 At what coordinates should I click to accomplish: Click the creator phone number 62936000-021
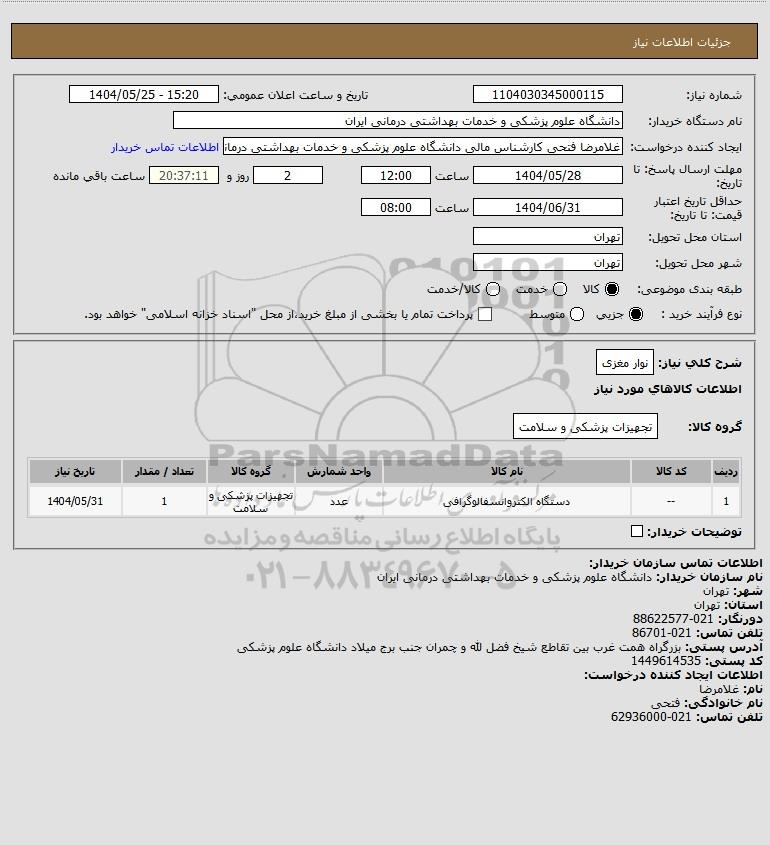coord(651,717)
